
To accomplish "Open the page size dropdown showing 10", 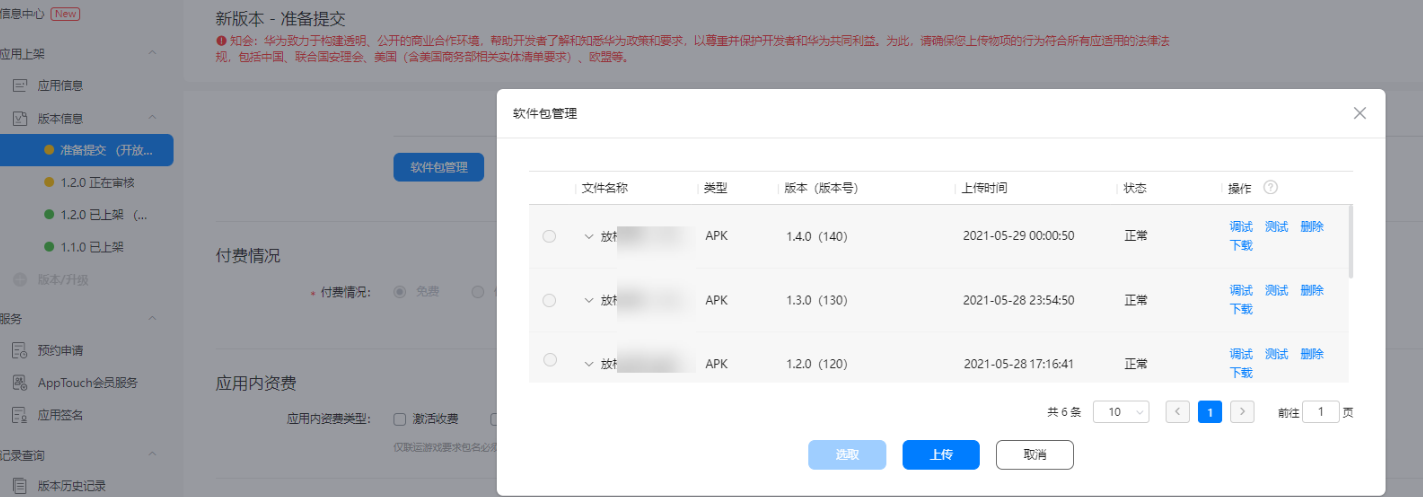I will tap(1121, 412).
